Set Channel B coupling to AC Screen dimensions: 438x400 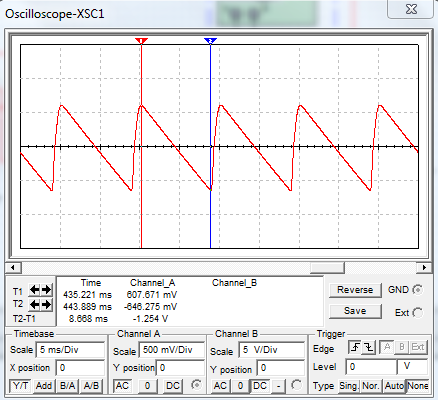220,386
